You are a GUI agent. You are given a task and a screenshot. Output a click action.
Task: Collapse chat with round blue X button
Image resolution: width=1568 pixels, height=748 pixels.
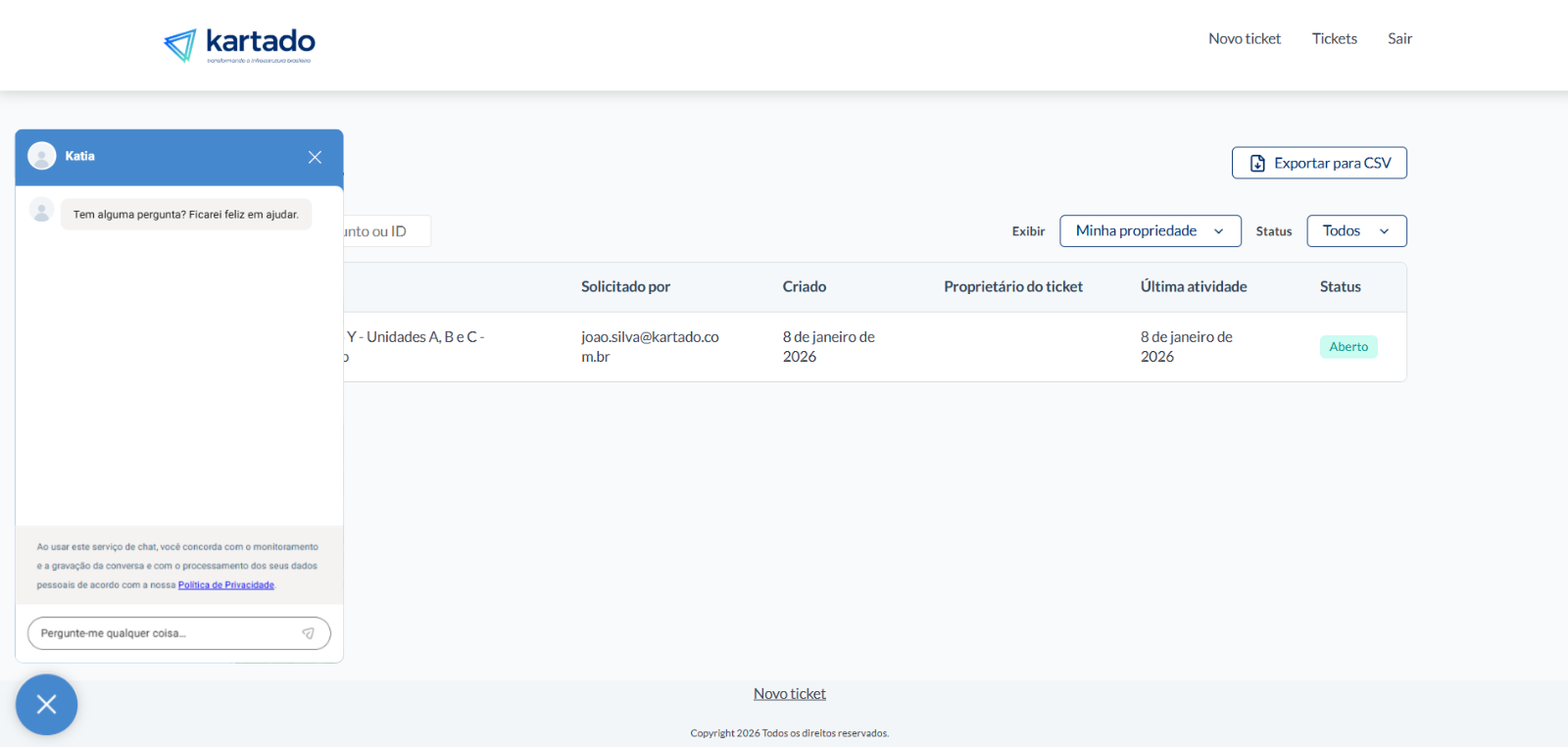(x=46, y=704)
